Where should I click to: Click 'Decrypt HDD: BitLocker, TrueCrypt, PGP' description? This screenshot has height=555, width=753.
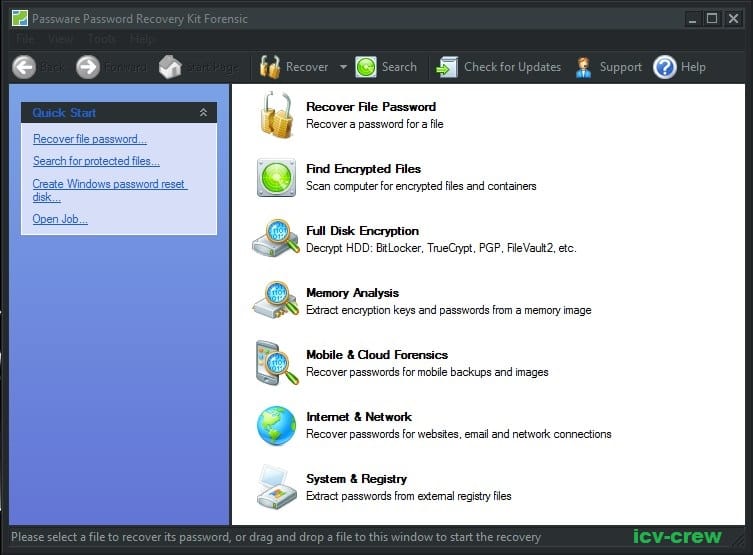click(x=441, y=248)
